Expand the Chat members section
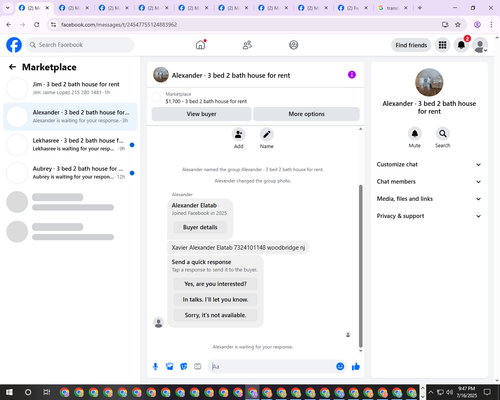Viewport: 500px width, 400px height. coord(429,182)
